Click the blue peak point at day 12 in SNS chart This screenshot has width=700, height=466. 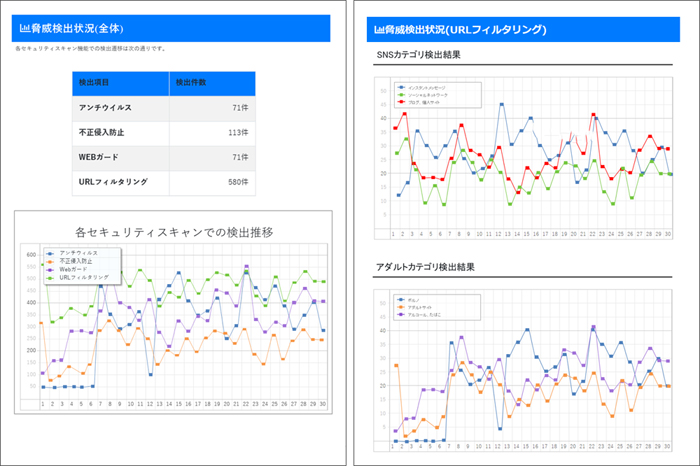click(502, 104)
